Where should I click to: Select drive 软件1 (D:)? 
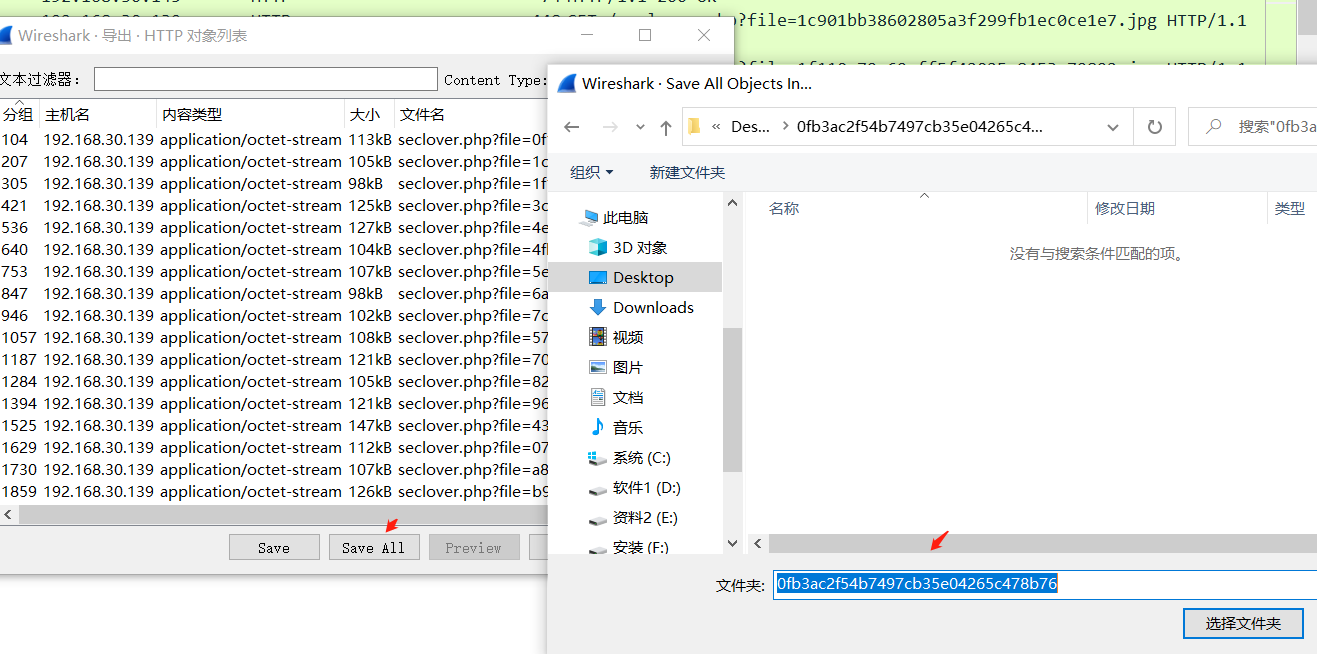(647, 487)
